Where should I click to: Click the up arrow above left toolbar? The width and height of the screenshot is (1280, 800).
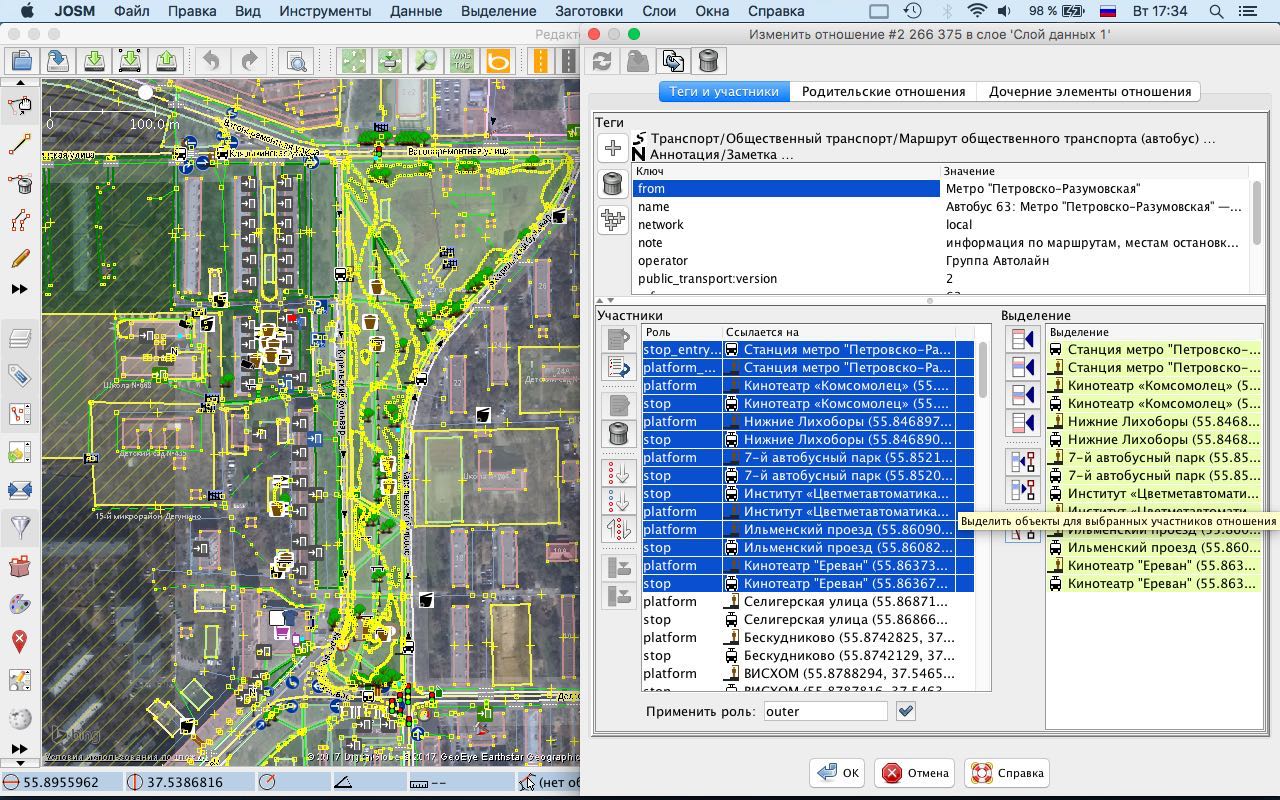tap(20, 83)
